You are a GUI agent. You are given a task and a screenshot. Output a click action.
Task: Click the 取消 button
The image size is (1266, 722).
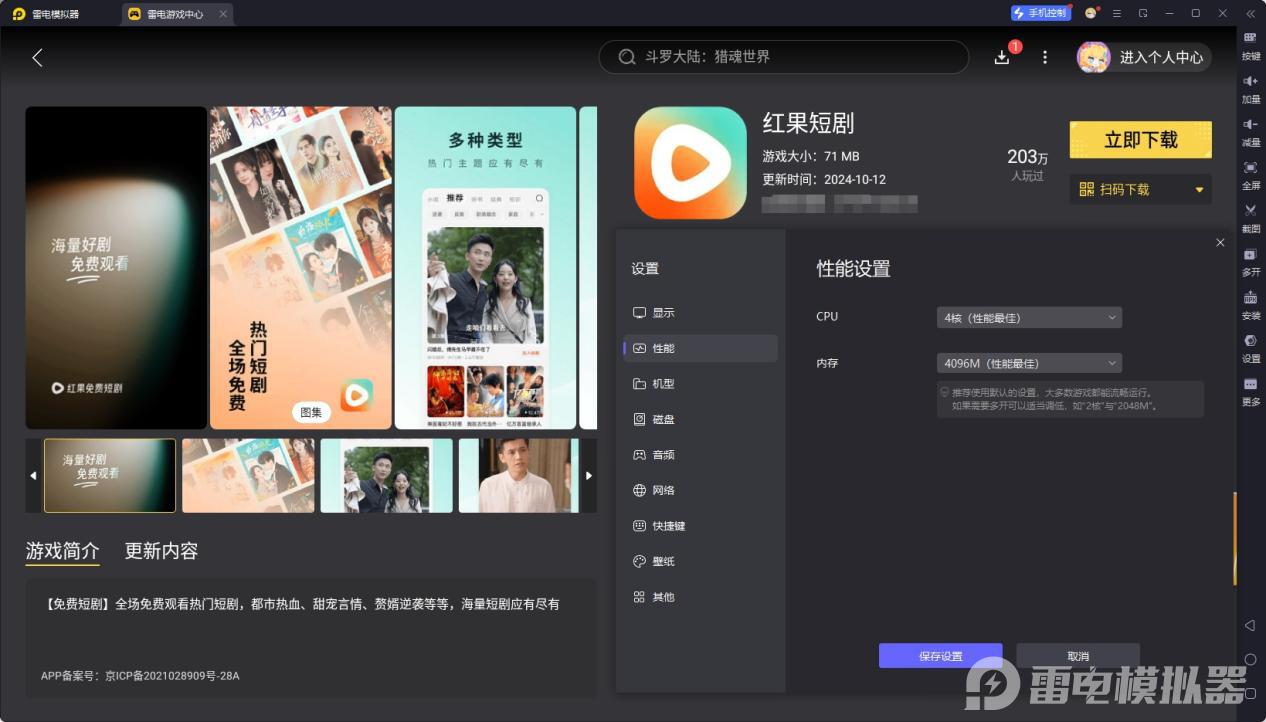1078,656
